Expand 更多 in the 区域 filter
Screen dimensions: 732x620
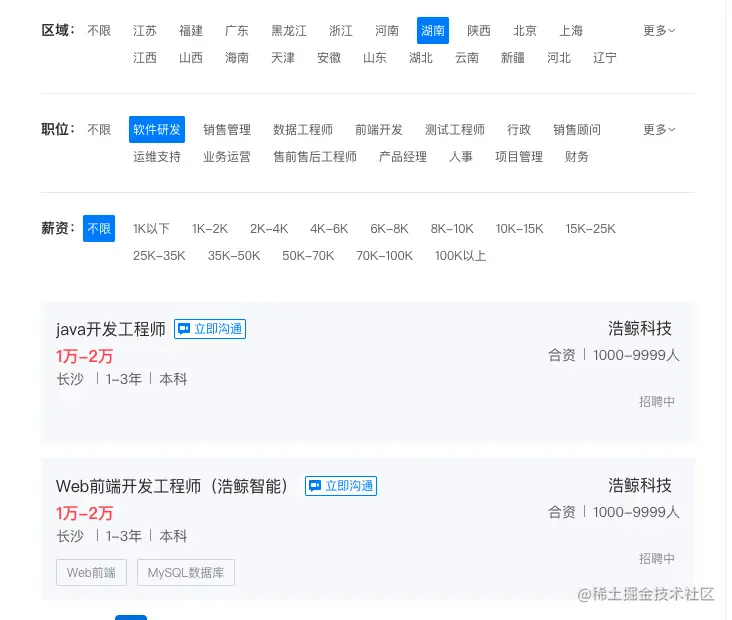point(659,31)
